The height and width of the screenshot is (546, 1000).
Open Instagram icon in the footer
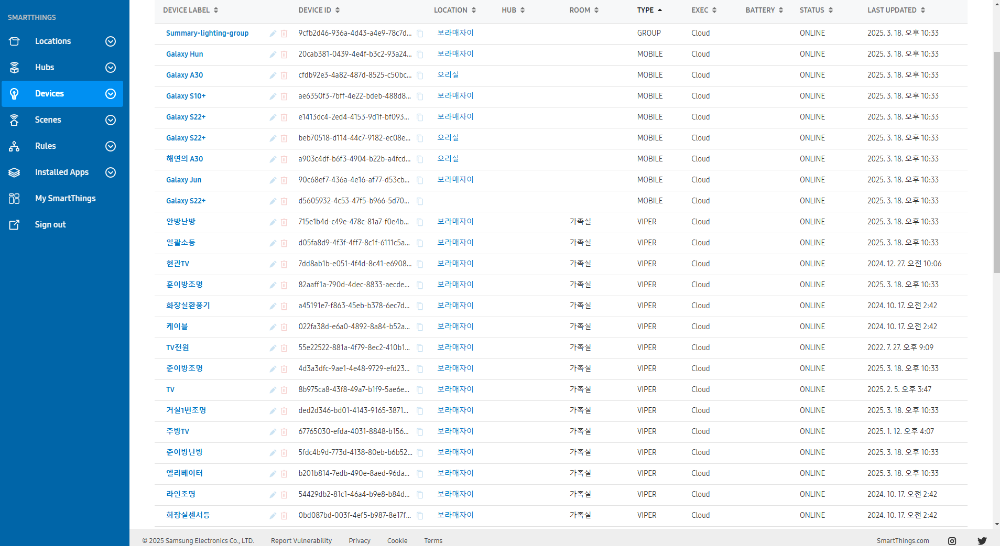tap(952, 541)
